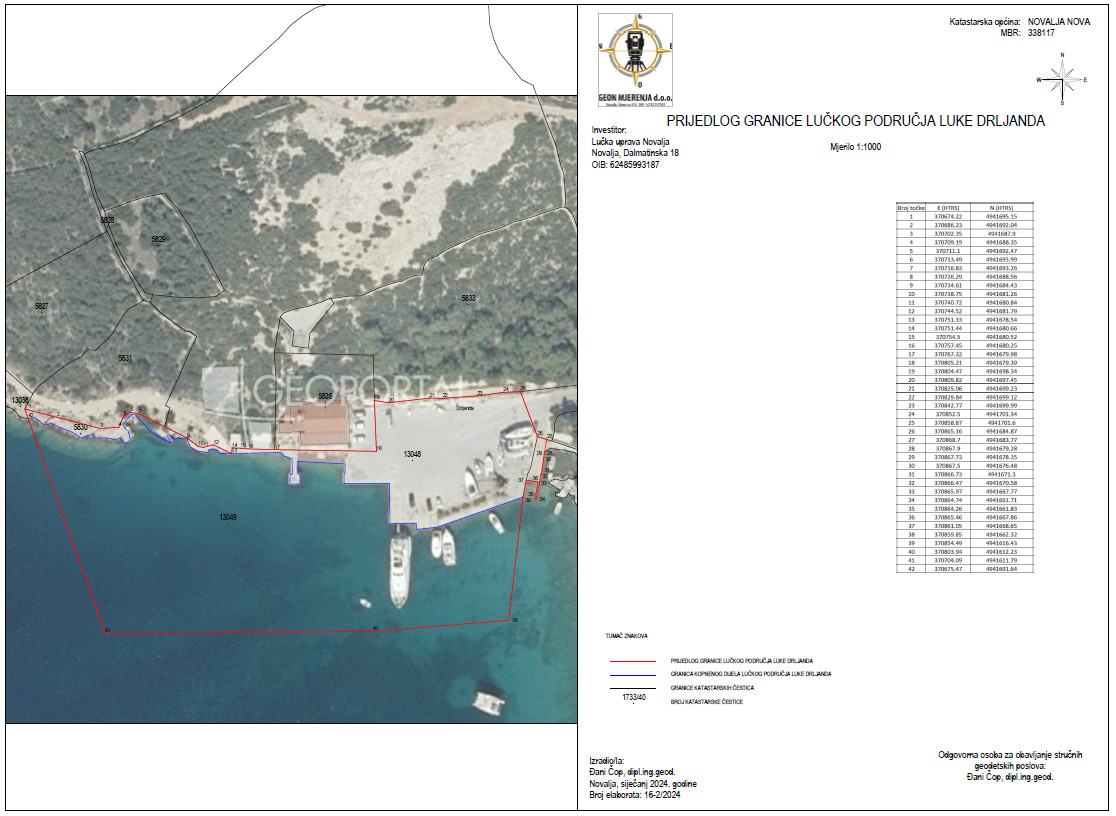Select row 42 in the coordinate table
This screenshot has width=1116, height=816.
[964, 569]
